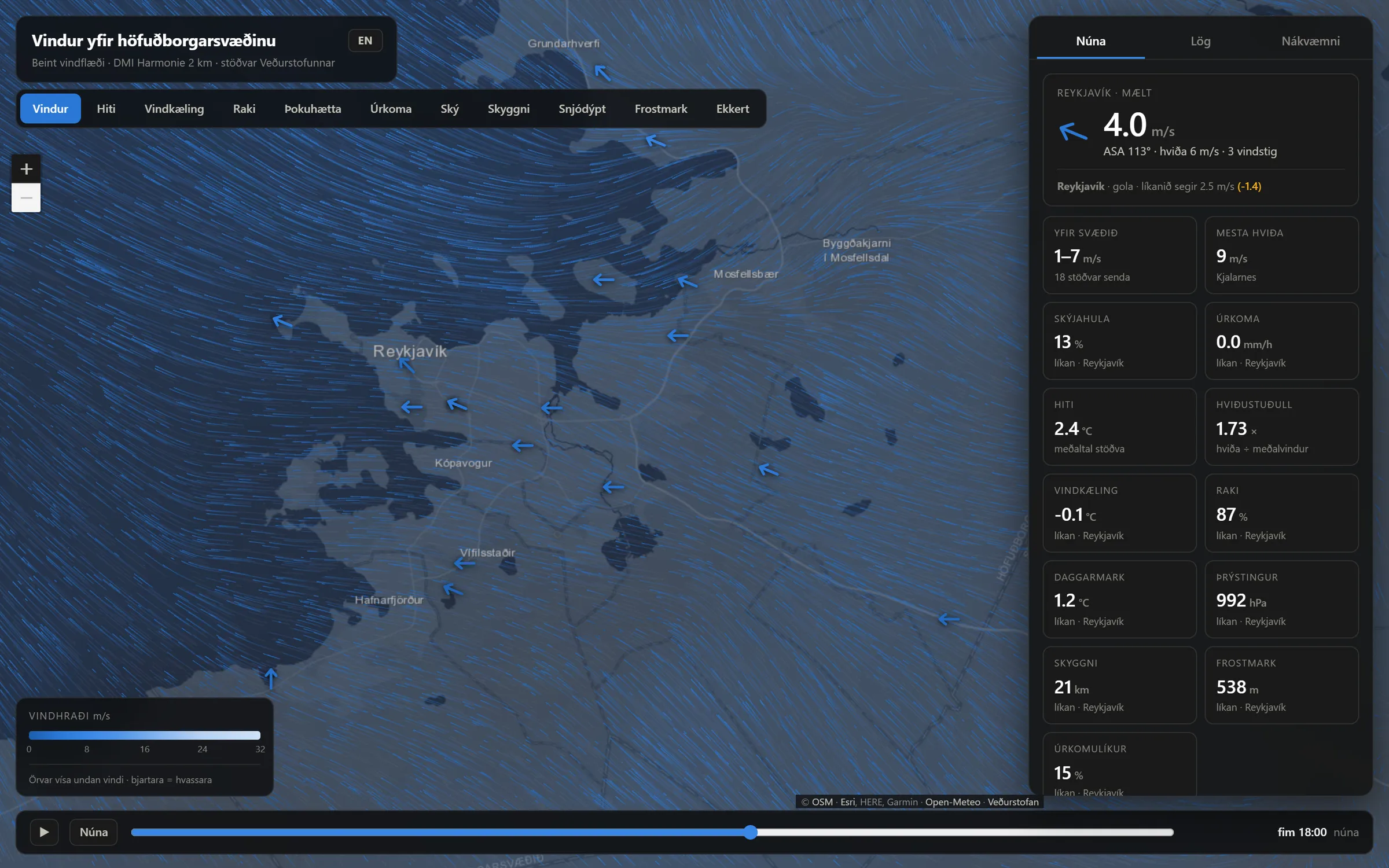Open the Nákvæmni tab
1389x868 pixels.
[1310, 41]
